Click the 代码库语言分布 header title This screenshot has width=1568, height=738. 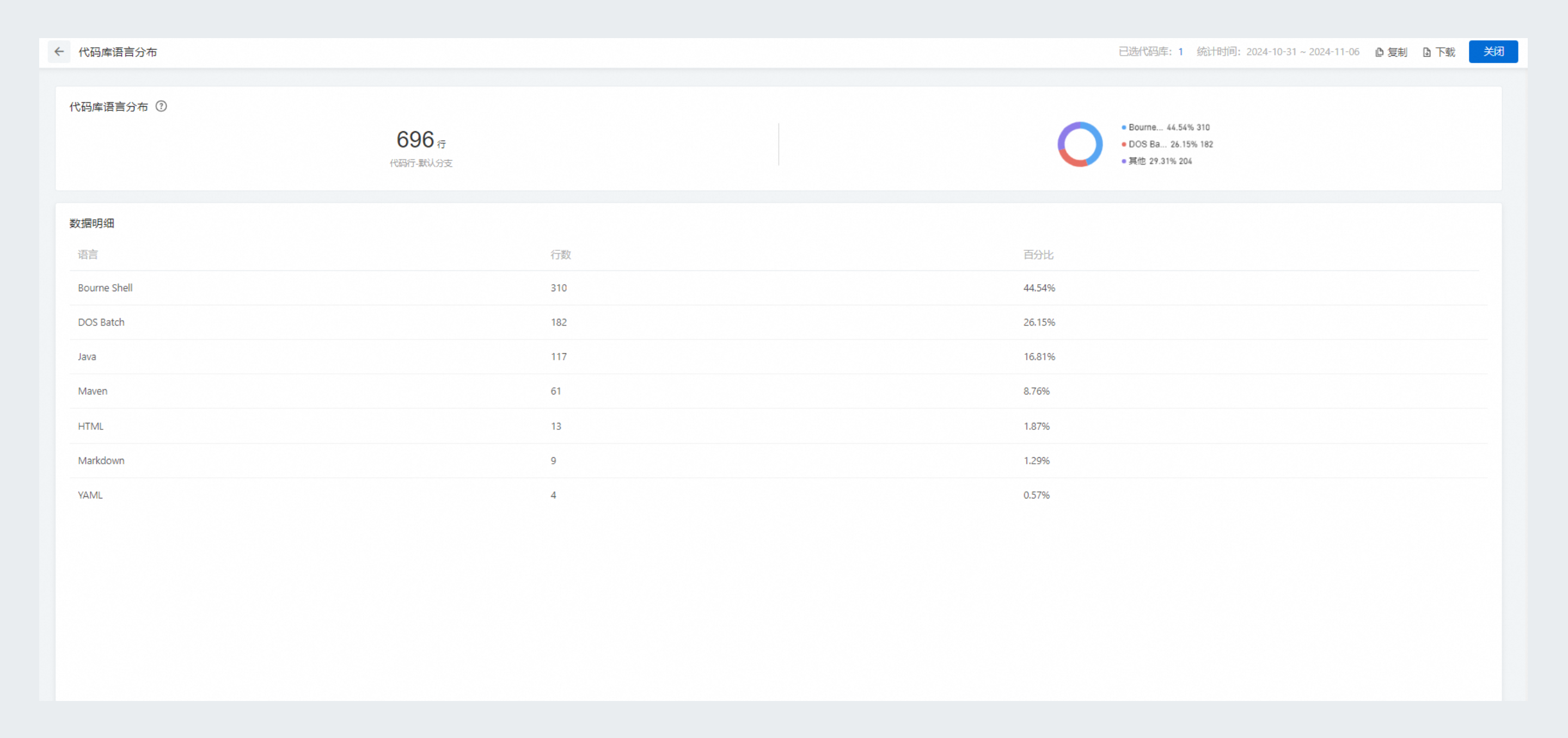point(118,52)
